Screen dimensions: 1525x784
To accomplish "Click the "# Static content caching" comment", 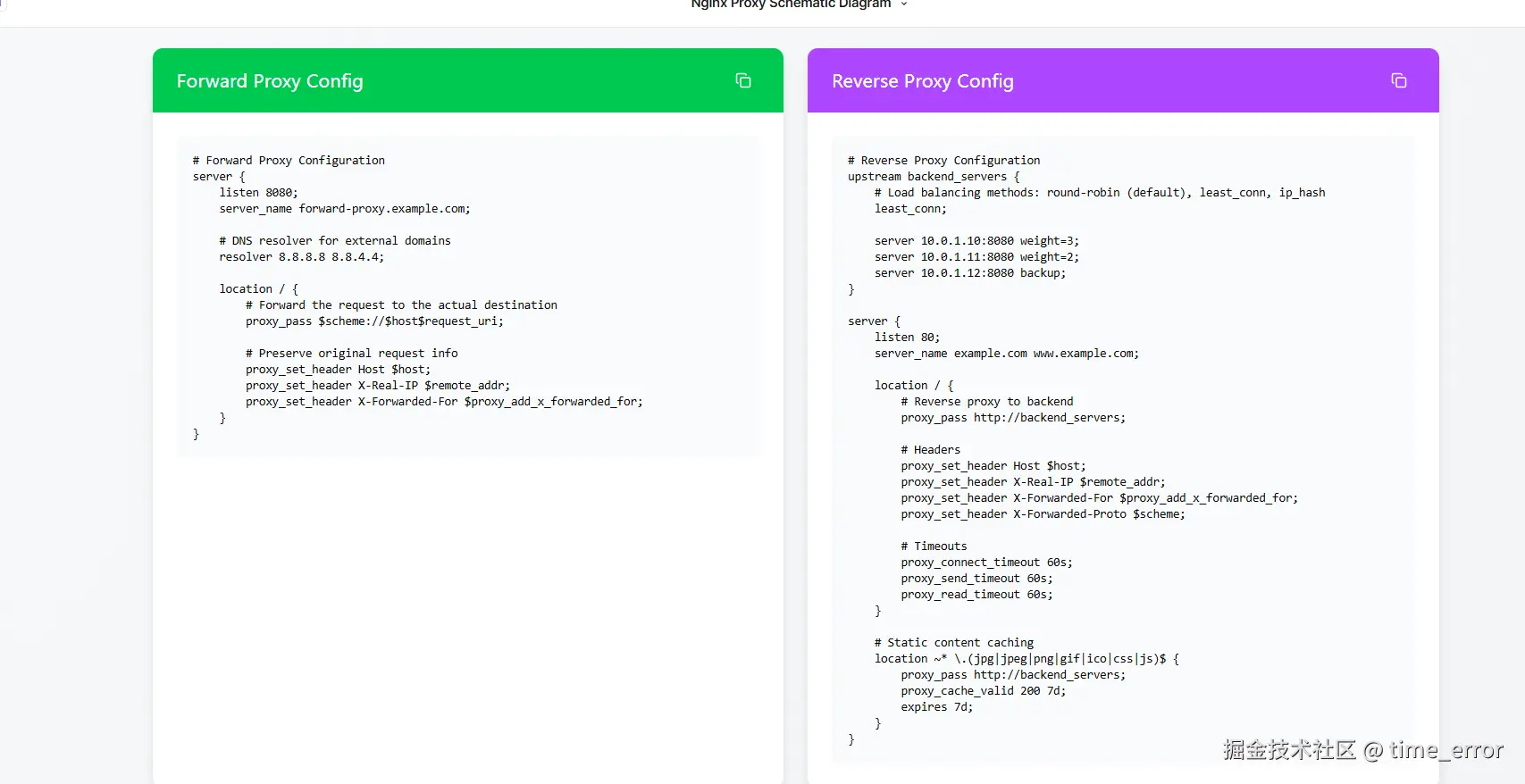I will coord(954,643).
